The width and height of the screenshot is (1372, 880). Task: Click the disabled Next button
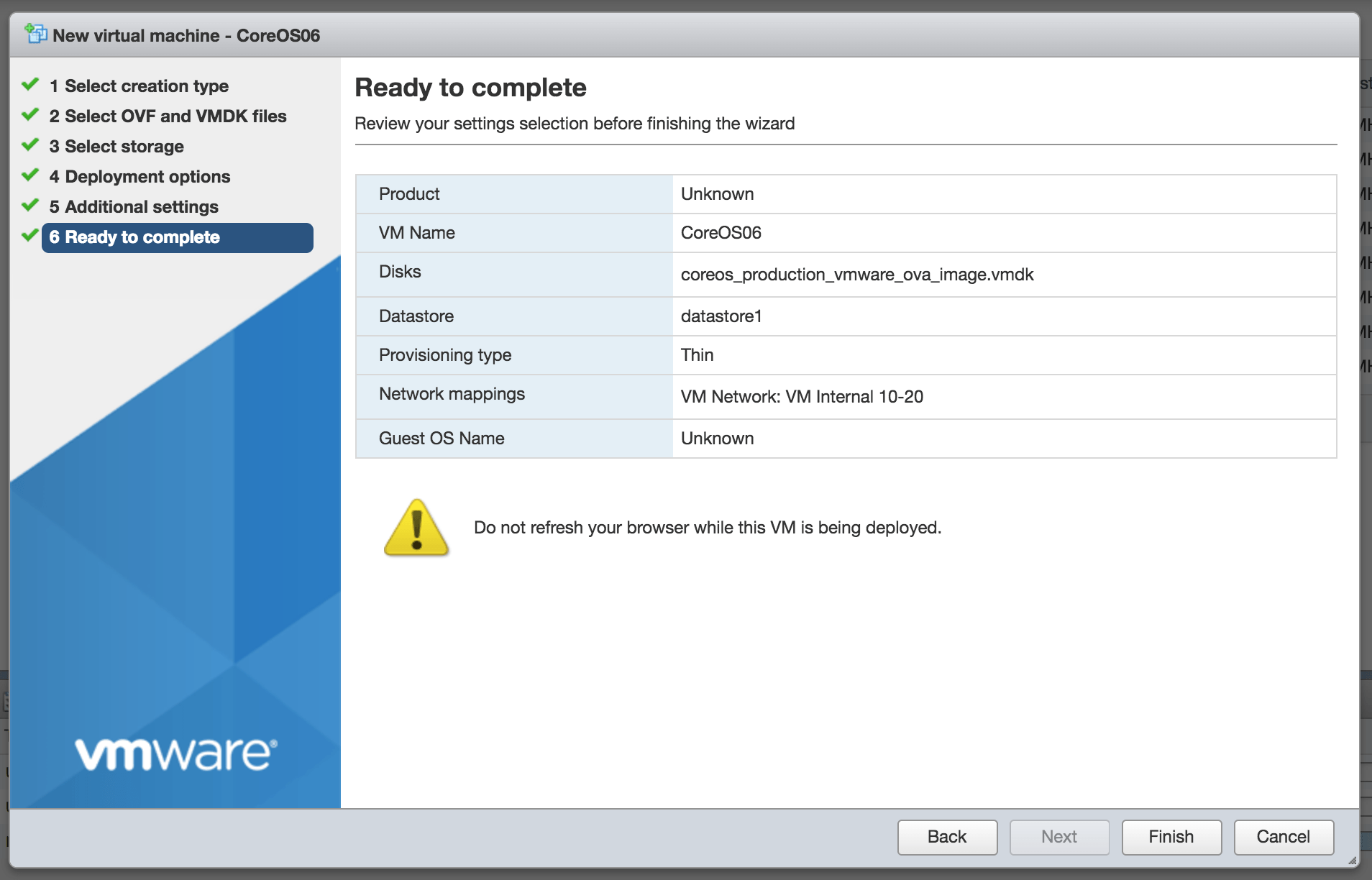click(1059, 836)
